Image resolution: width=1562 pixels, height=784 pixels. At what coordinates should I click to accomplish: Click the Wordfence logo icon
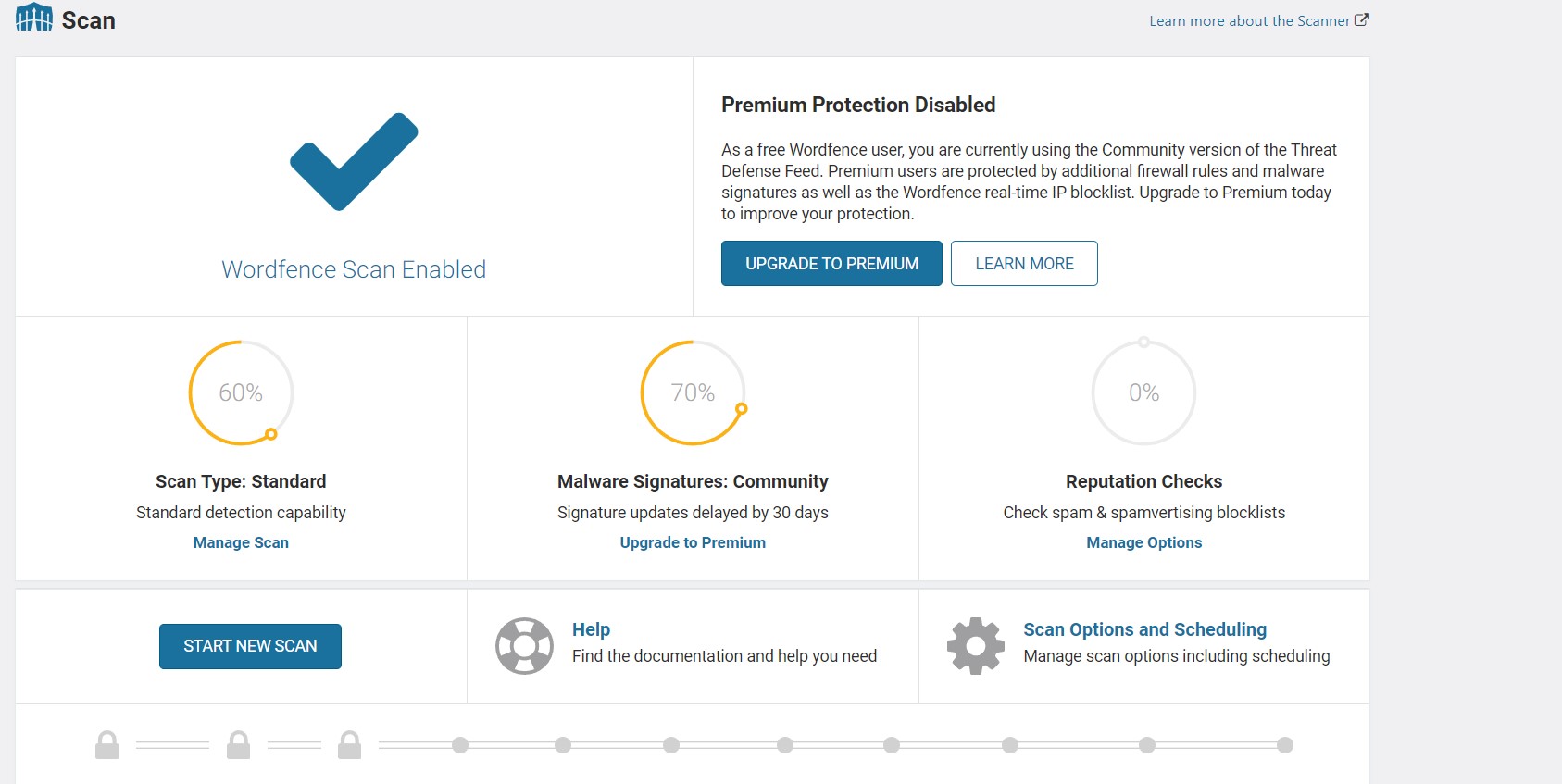coord(34,18)
